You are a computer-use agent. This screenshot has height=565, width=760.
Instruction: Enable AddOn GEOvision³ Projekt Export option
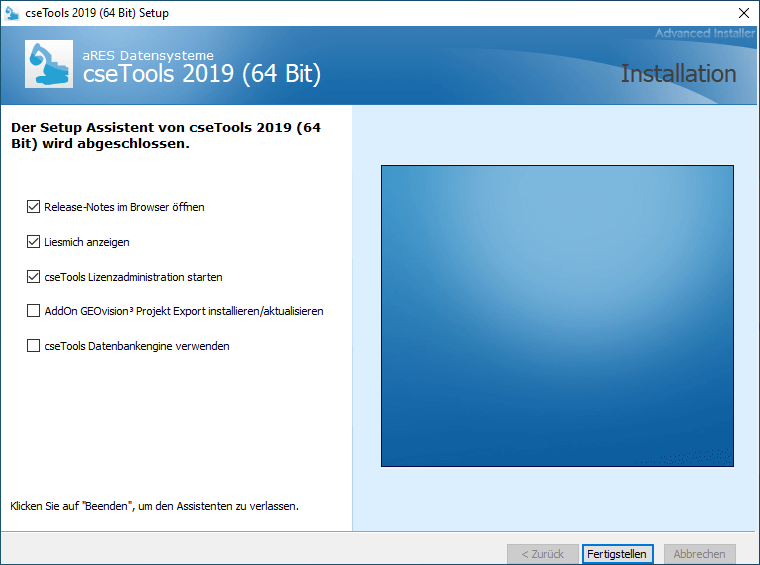(34, 311)
